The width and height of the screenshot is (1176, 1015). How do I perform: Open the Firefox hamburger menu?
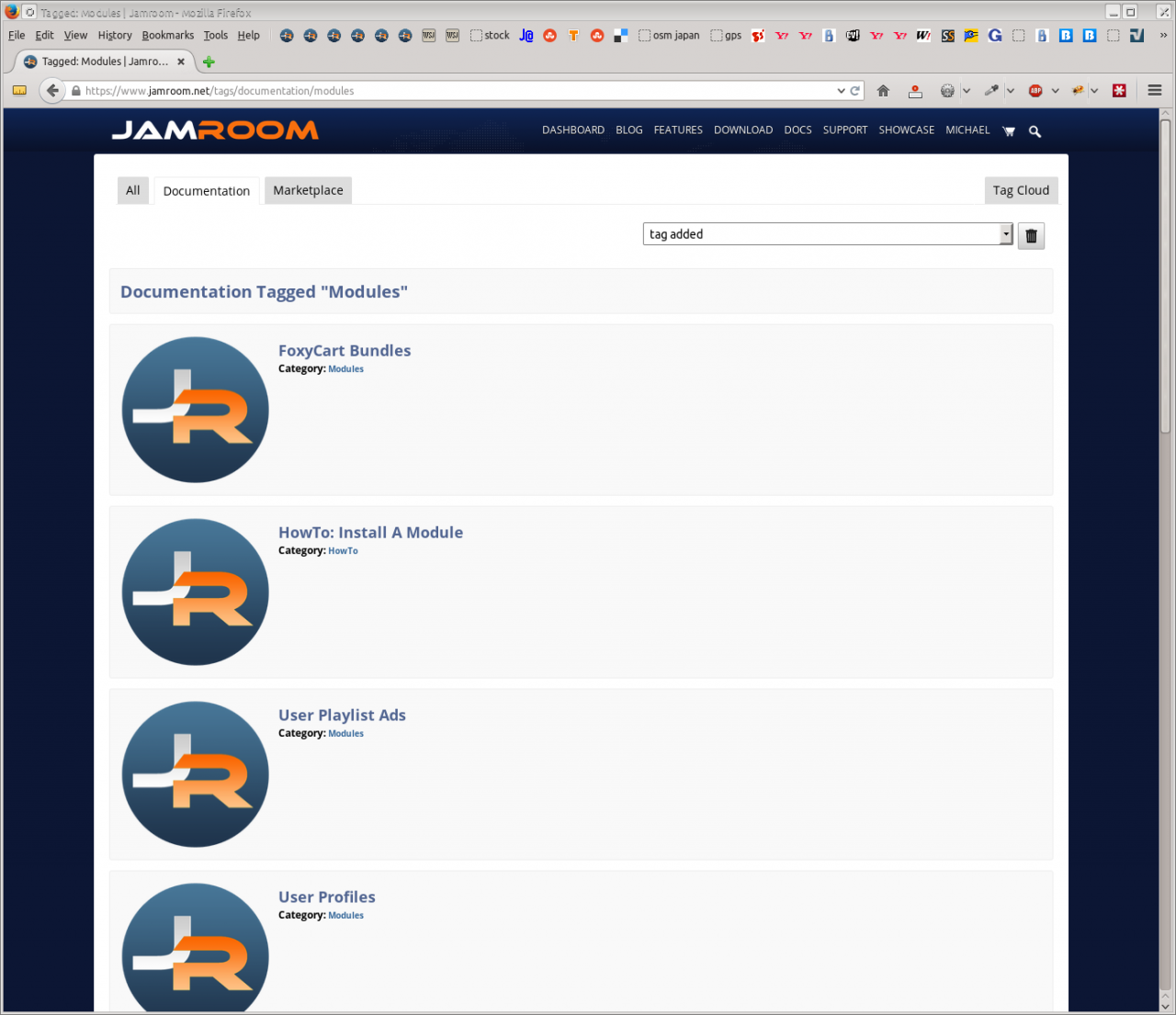click(x=1155, y=90)
